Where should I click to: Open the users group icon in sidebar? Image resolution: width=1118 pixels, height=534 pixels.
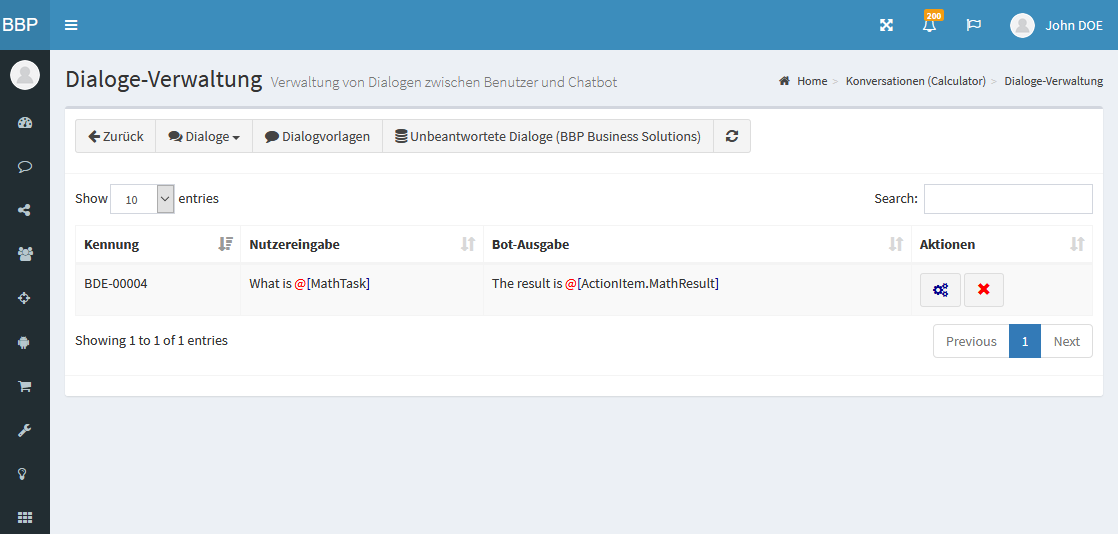[x=25, y=254]
